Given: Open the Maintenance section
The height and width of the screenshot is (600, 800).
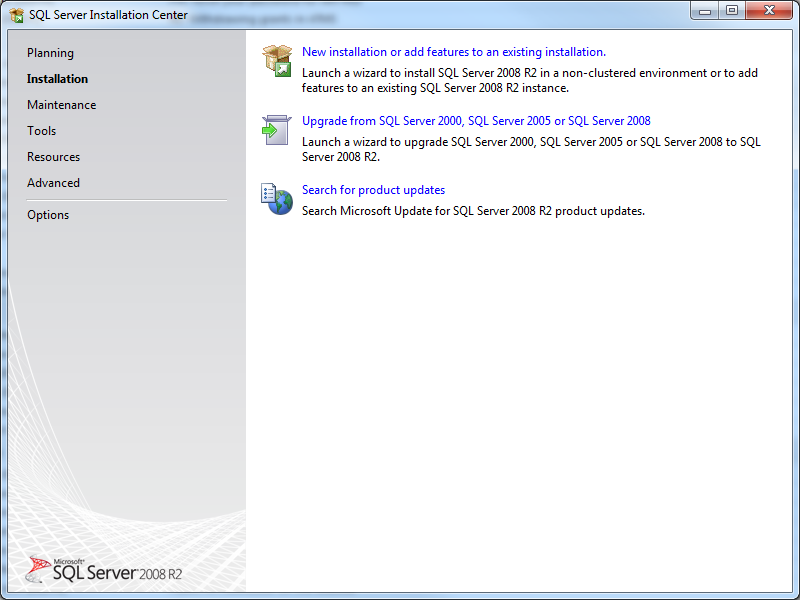Looking at the screenshot, I should [62, 104].
